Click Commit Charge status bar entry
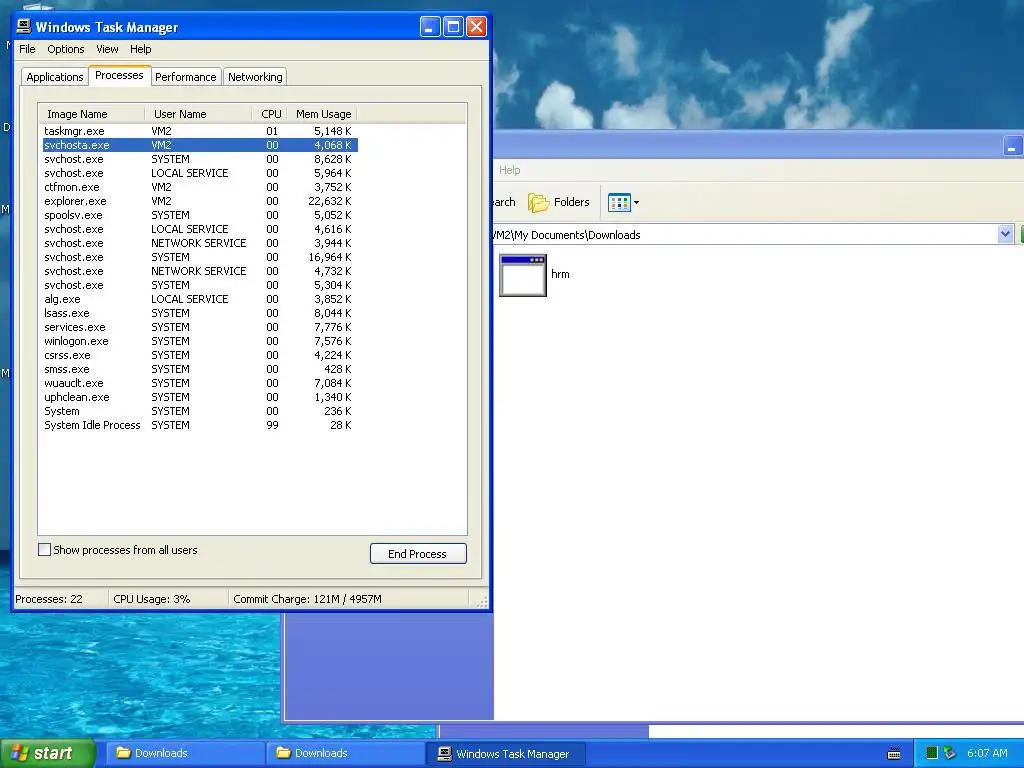This screenshot has width=1024, height=768. [x=307, y=599]
